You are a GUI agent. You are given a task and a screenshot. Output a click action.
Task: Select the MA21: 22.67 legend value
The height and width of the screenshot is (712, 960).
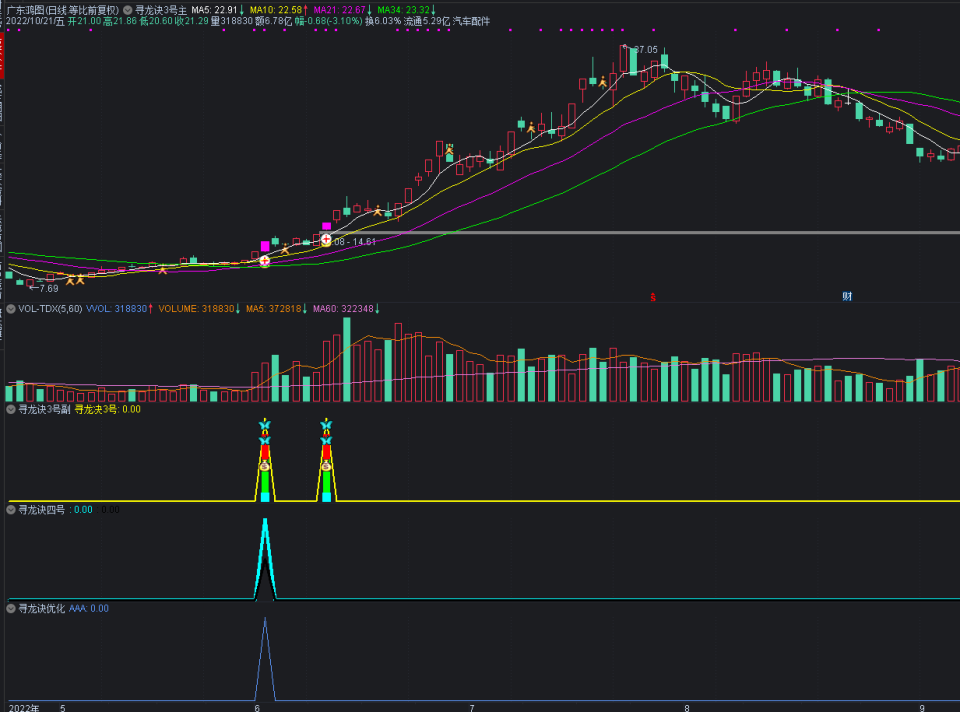(x=342, y=10)
